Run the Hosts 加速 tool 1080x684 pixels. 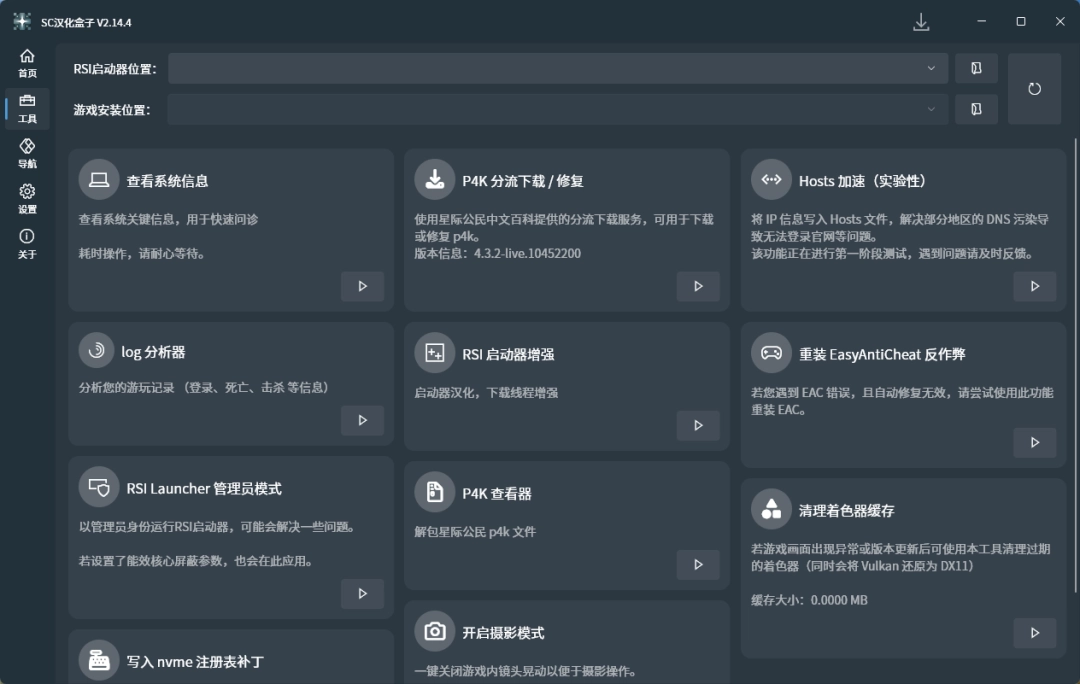click(1035, 285)
